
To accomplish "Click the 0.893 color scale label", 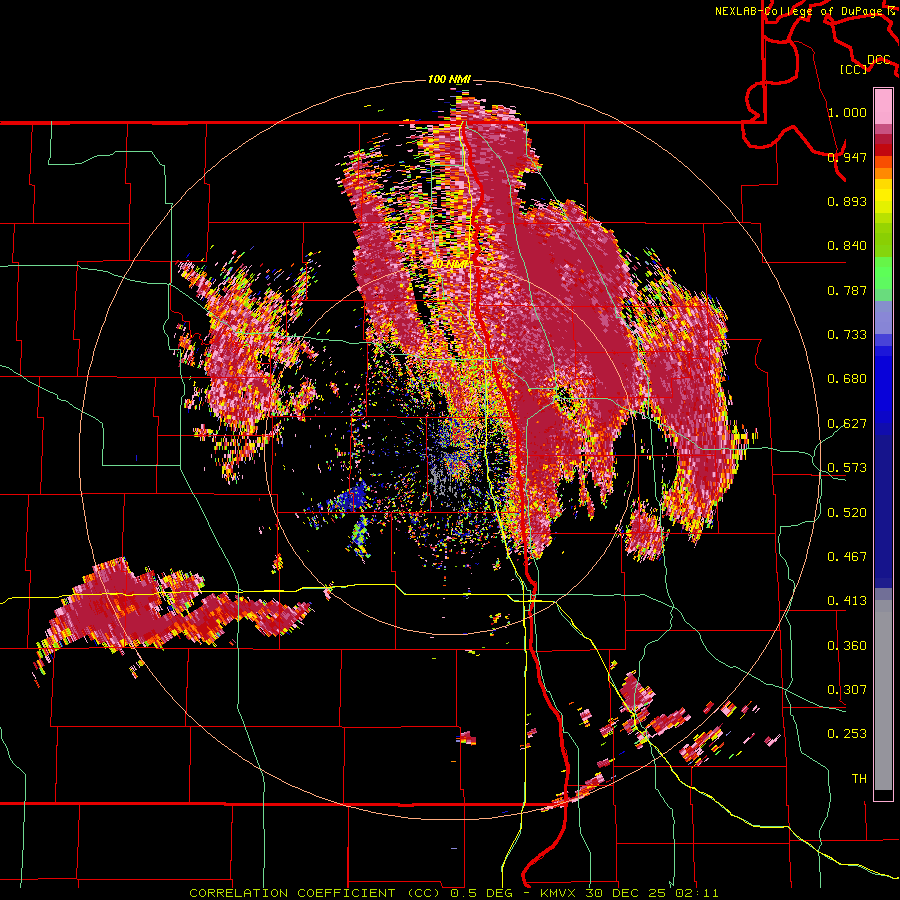I will click(x=847, y=201).
